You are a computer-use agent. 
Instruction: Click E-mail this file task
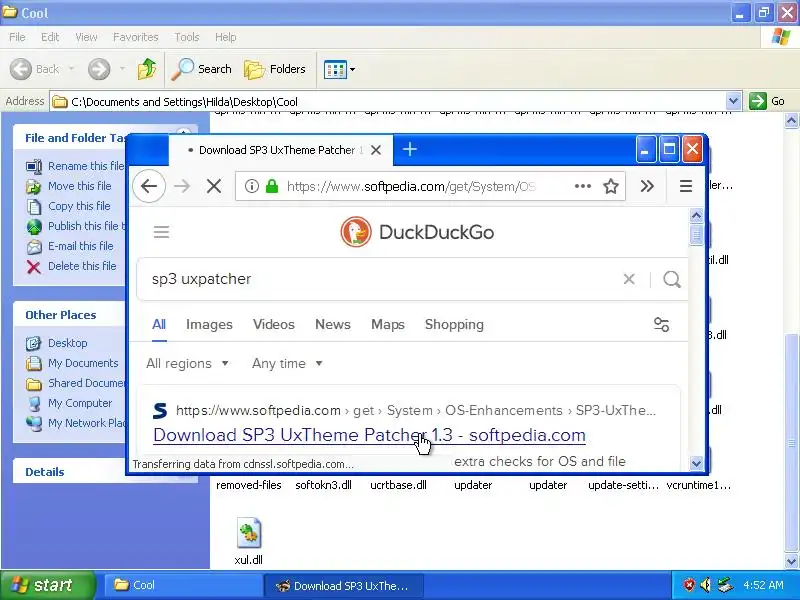click(x=70, y=246)
